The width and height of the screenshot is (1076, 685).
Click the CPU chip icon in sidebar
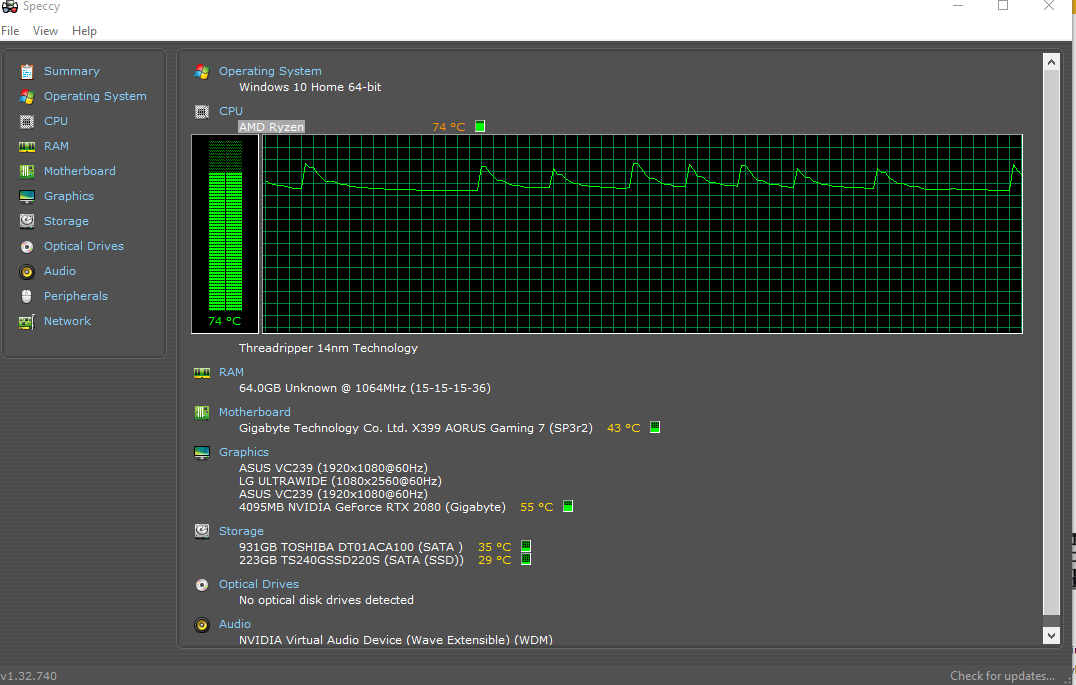click(x=27, y=121)
